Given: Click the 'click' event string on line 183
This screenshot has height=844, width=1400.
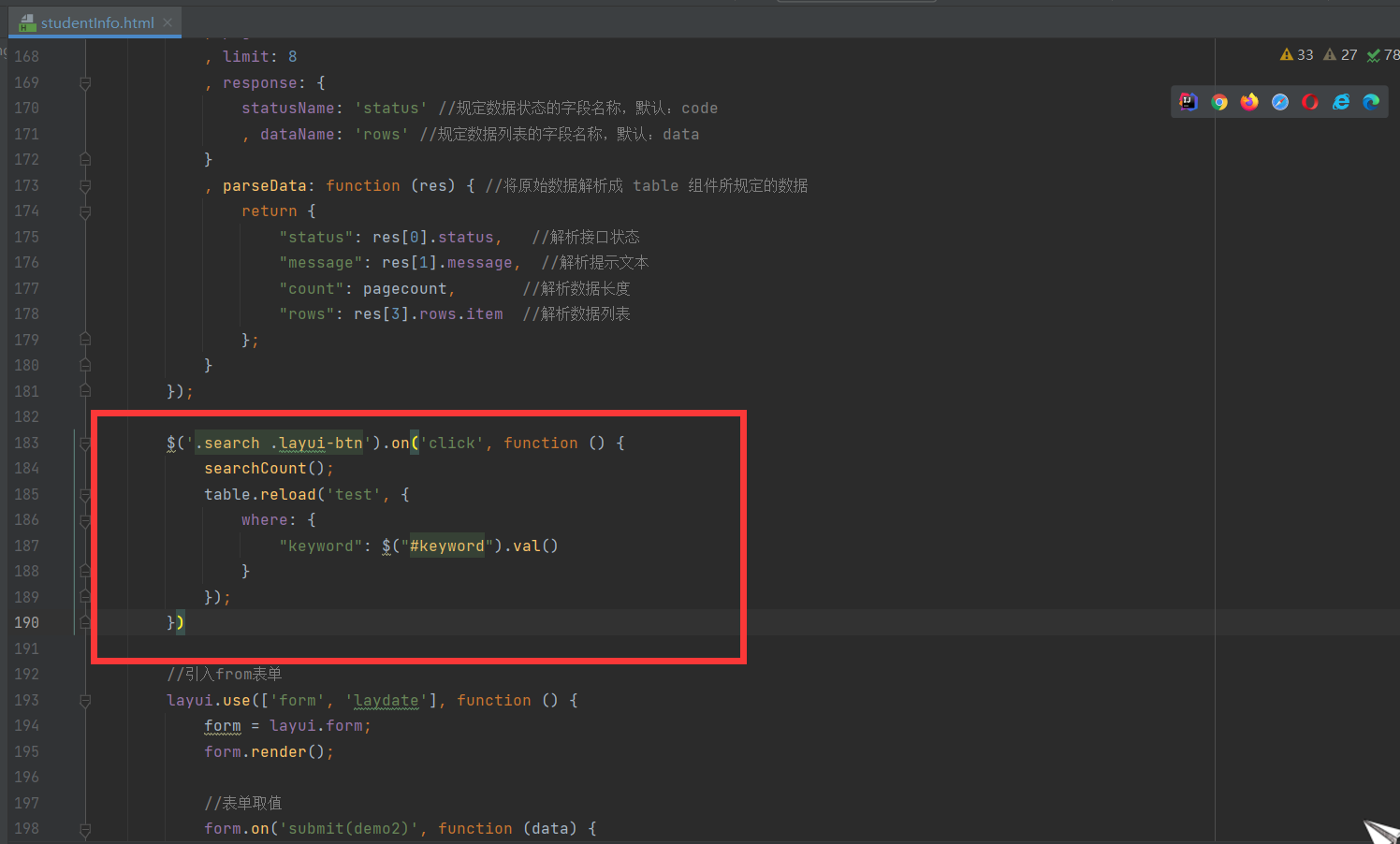Looking at the screenshot, I should pyautogui.click(x=452, y=444).
